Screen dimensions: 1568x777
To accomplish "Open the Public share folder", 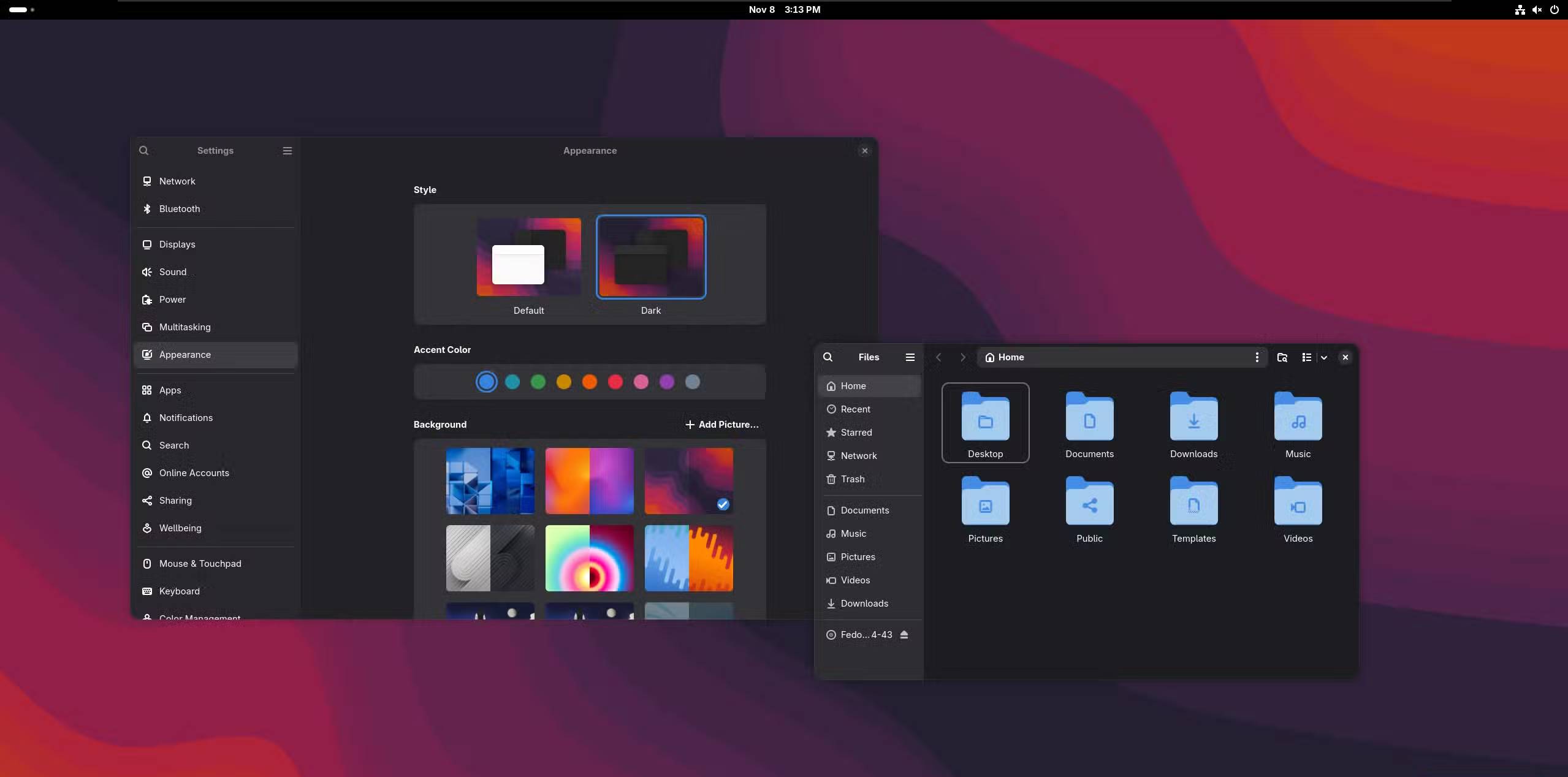I will (1089, 502).
